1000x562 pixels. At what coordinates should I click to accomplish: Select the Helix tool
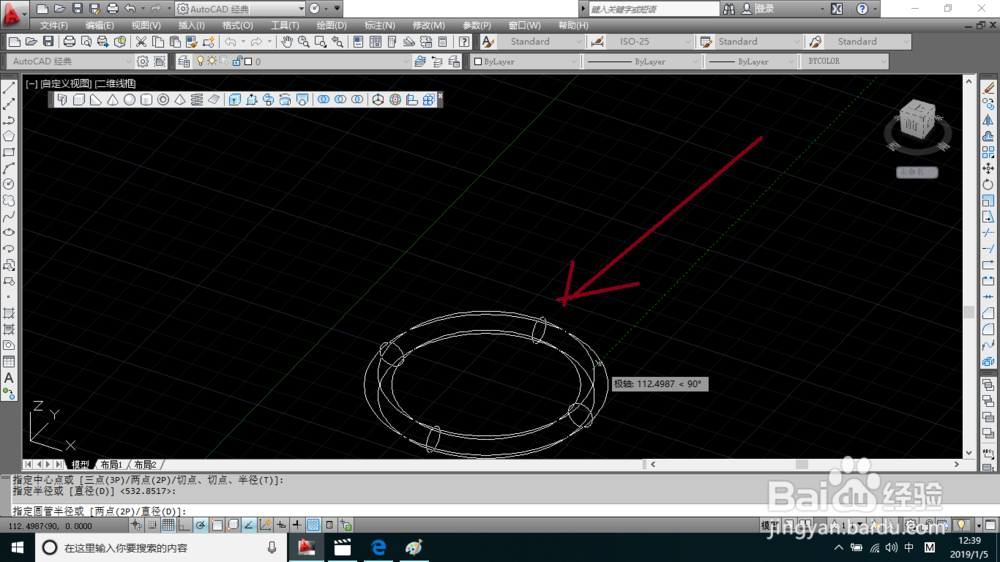pyautogui.click(x=196, y=100)
